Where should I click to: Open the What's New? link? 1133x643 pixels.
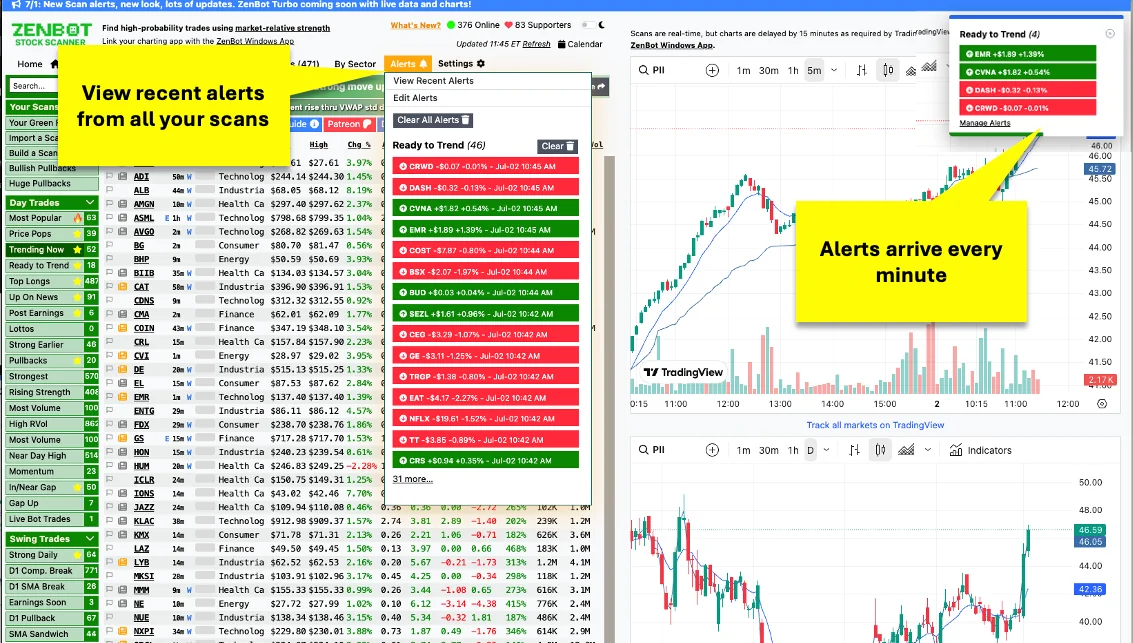coord(415,25)
